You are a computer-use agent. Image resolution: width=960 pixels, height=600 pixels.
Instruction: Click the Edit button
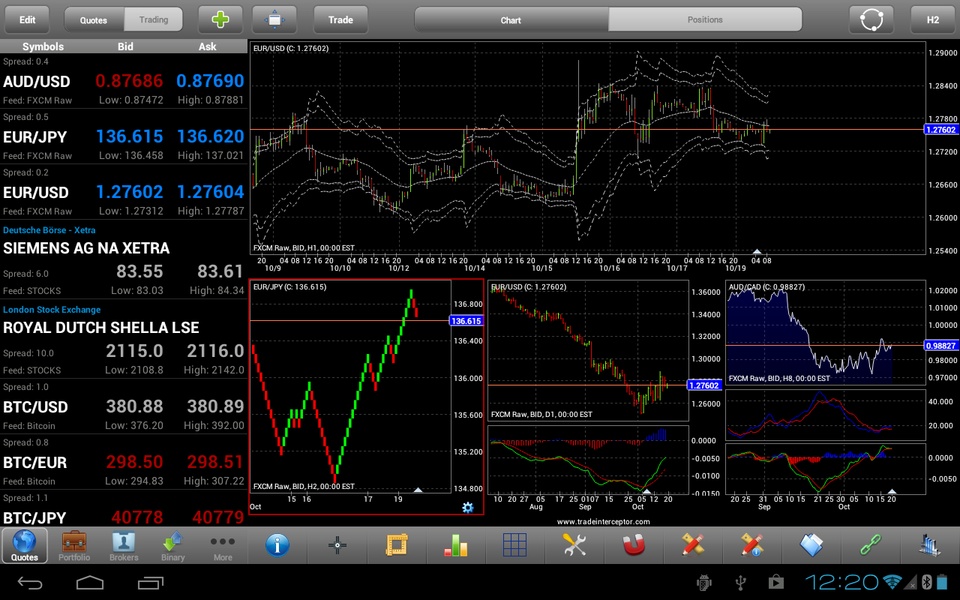click(27, 20)
